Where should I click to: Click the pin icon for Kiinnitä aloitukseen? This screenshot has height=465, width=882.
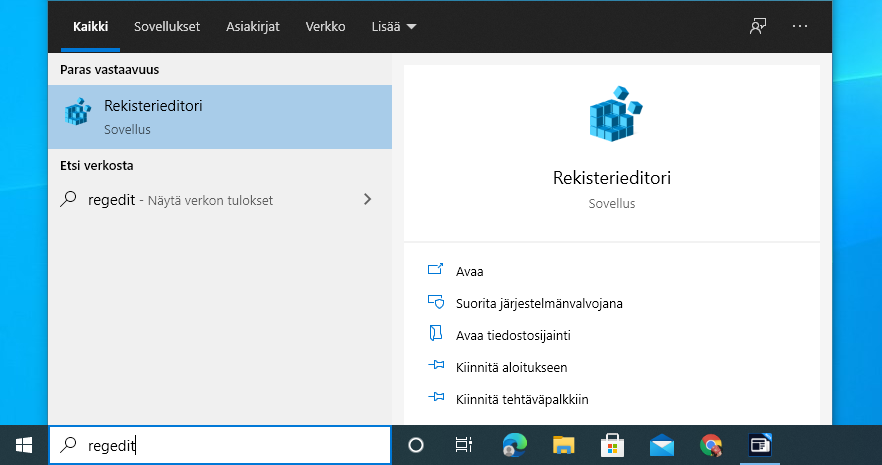coord(436,365)
